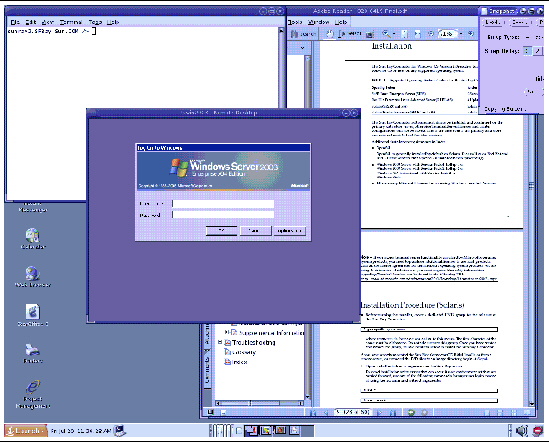Open the Calendar desktop icon
This screenshot has width=549, height=442.
[x=33, y=238]
